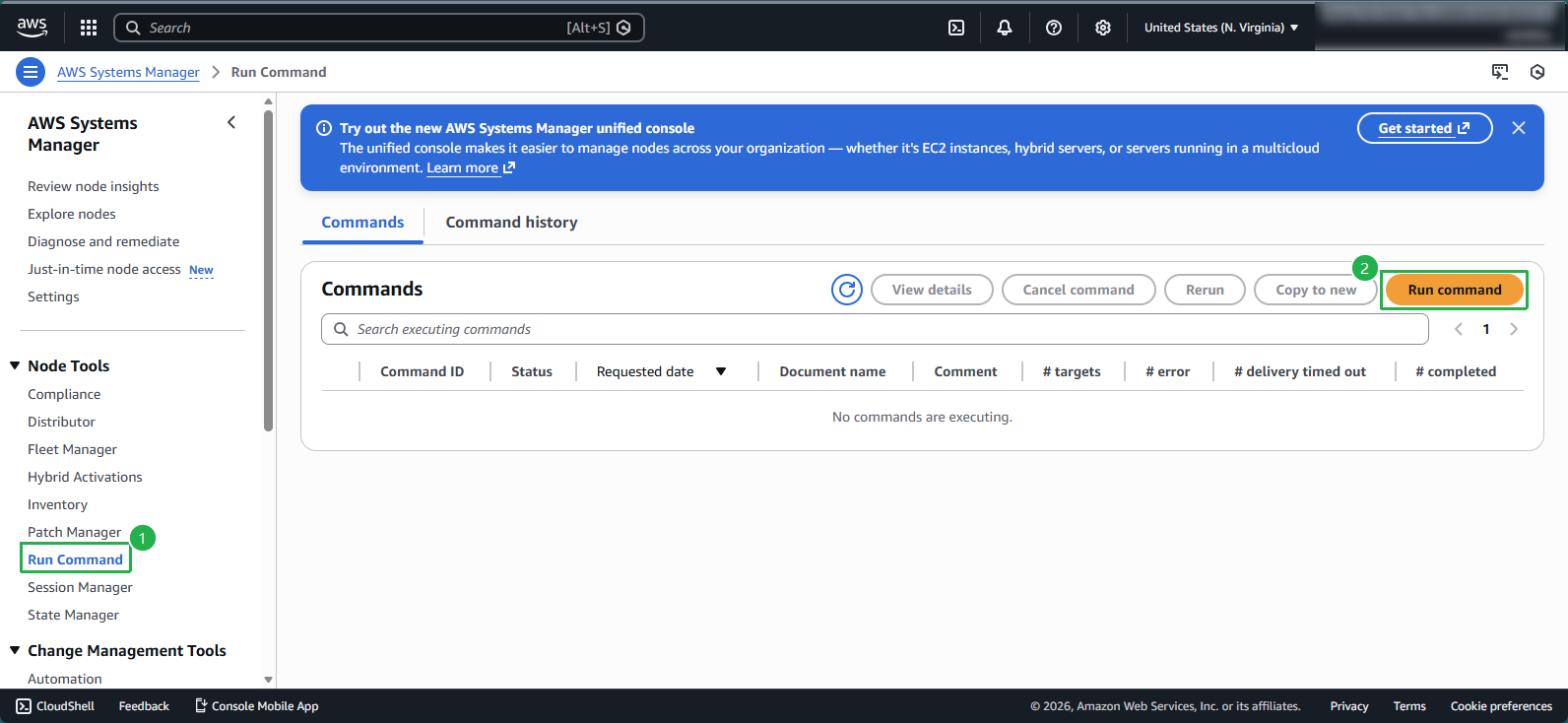Open the Learn more link
Image resolution: width=1568 pixels, height=723 pixels.
click(x=471, y=168)
